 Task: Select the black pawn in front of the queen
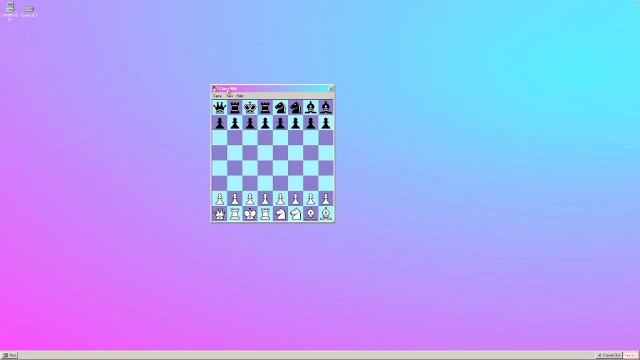[220, 123]
